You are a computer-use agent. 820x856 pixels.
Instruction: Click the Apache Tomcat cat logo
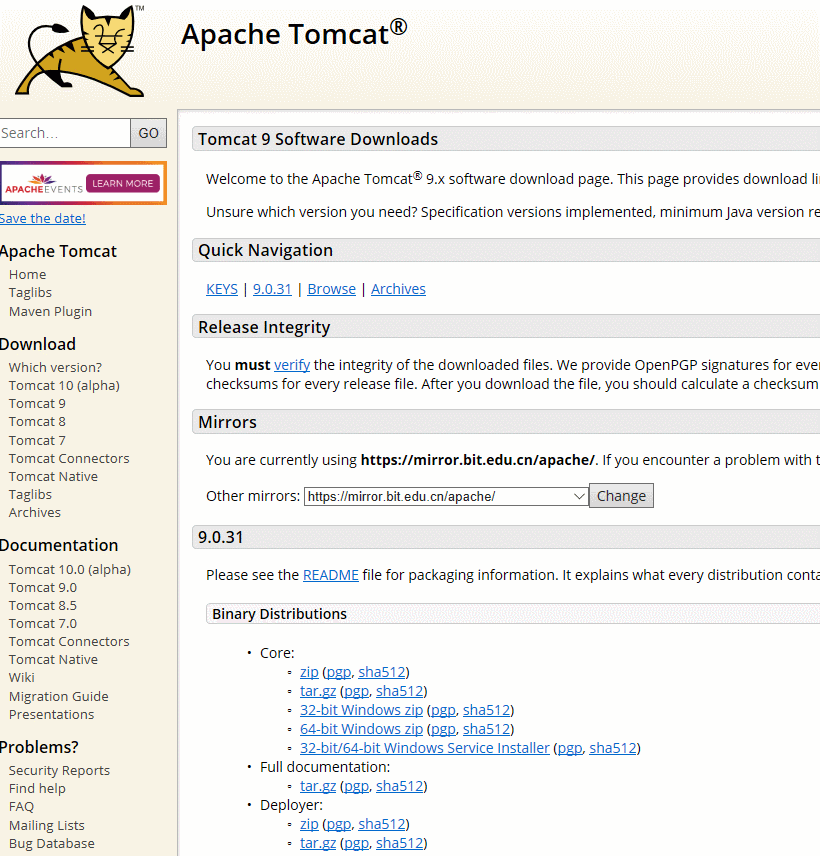(80, 51)
